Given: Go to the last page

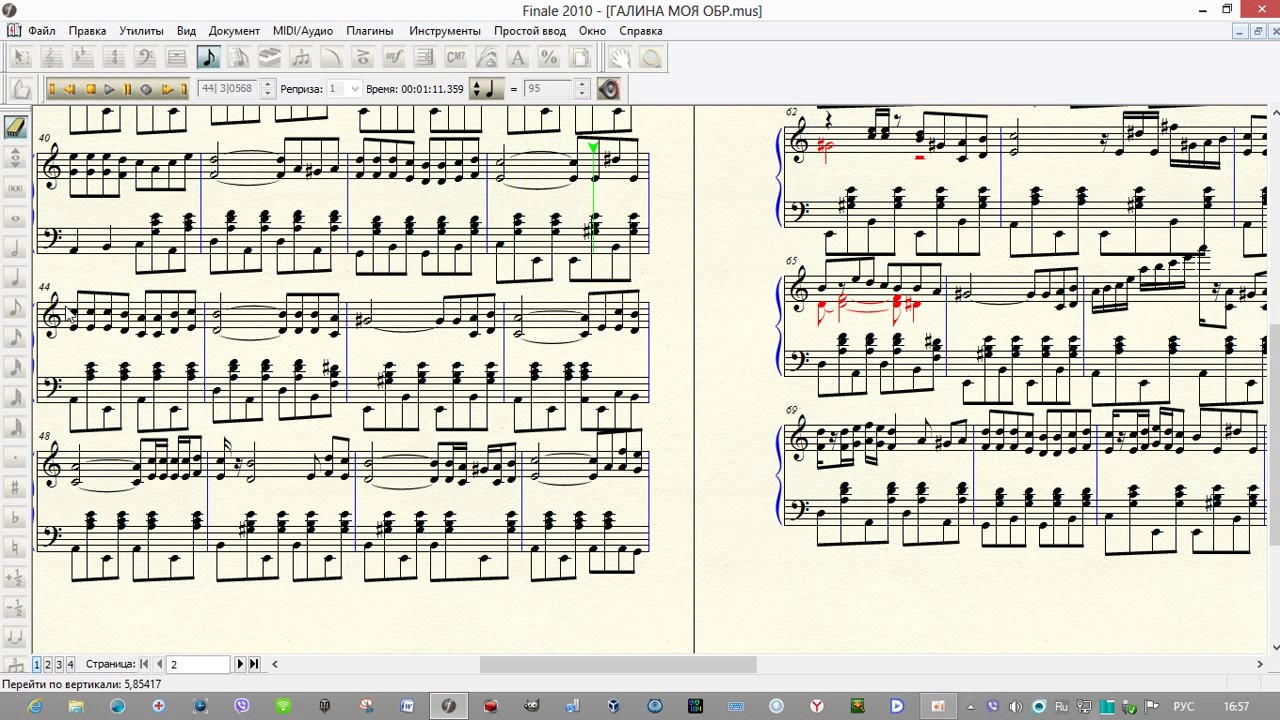Looking at the screenshot, I should [254, 664].
